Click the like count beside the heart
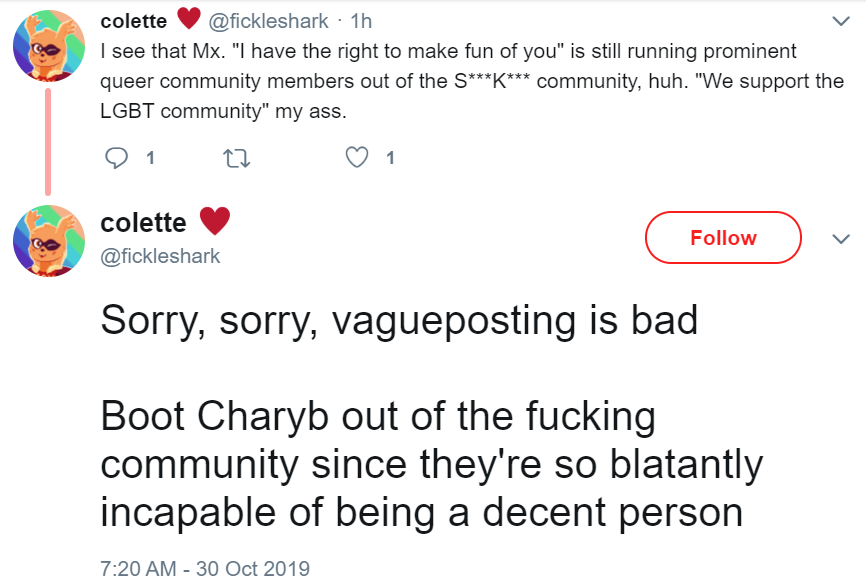866x587 pixels. point(389,157)
